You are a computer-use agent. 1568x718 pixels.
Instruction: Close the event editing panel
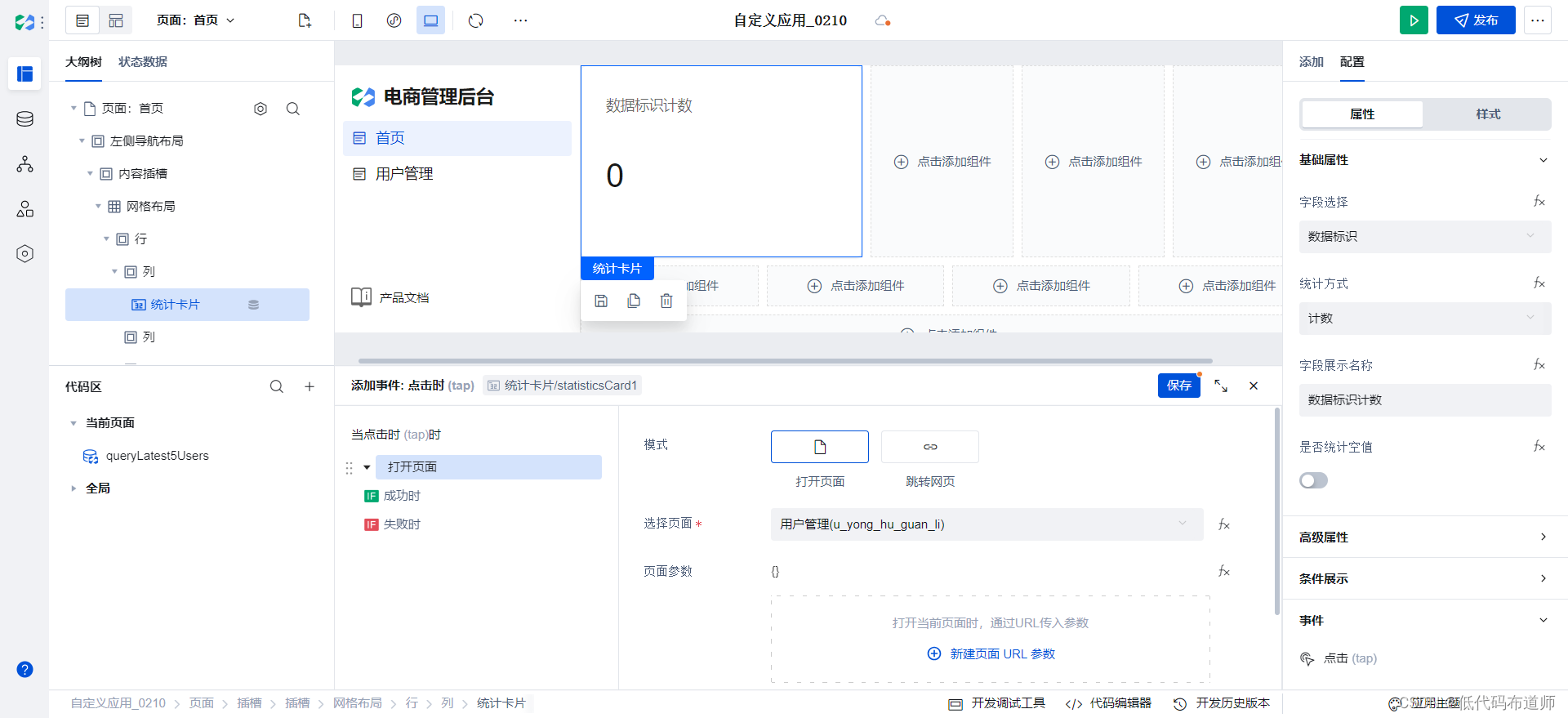(x=1254, y=386)
